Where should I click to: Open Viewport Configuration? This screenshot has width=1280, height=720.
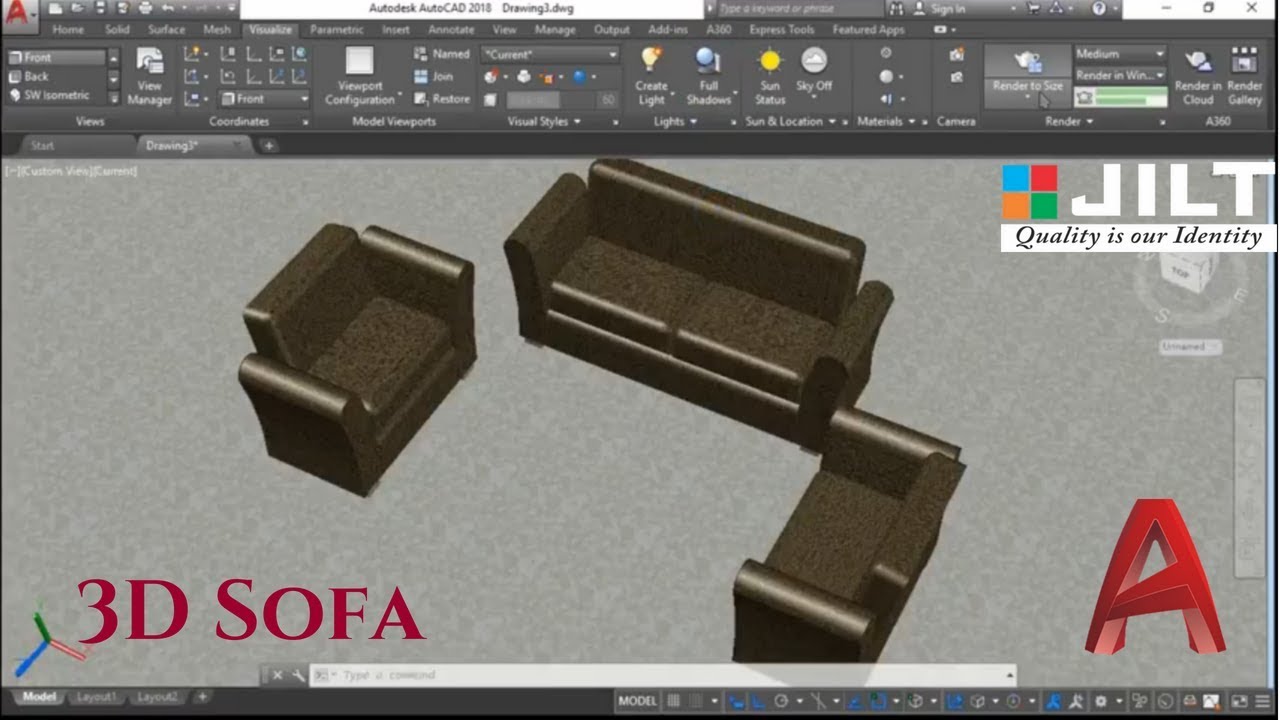click(x=360, y=77)
